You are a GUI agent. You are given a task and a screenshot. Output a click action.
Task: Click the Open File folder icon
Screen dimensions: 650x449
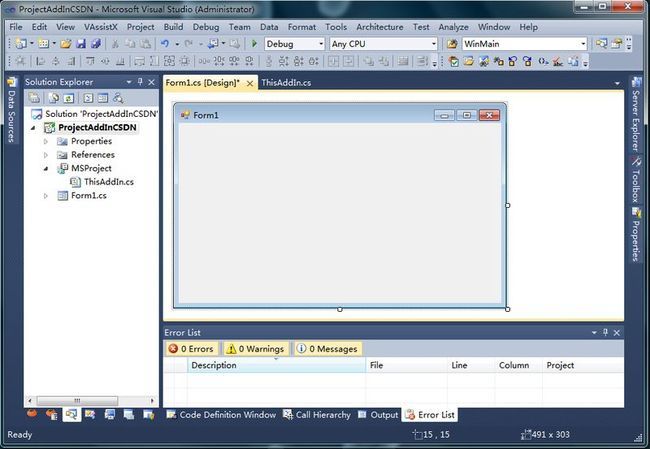(65, 44)
